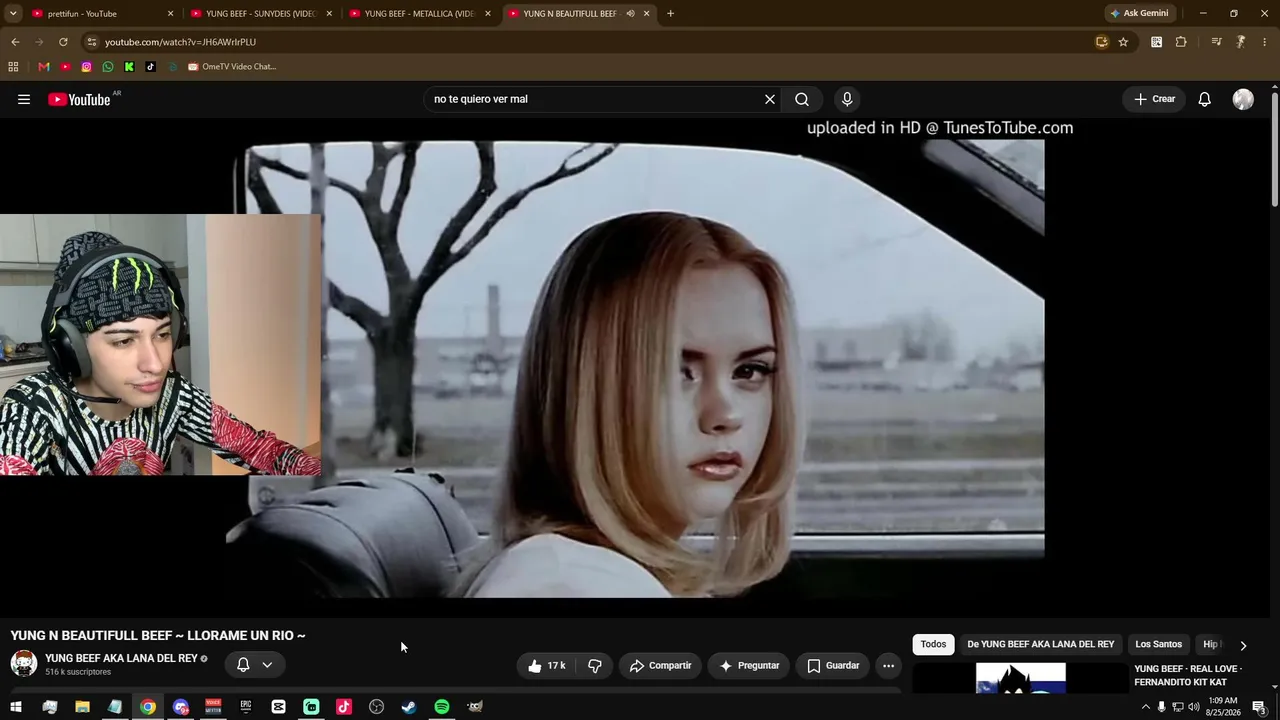Open the QR code extension icon

point(1156,42)
